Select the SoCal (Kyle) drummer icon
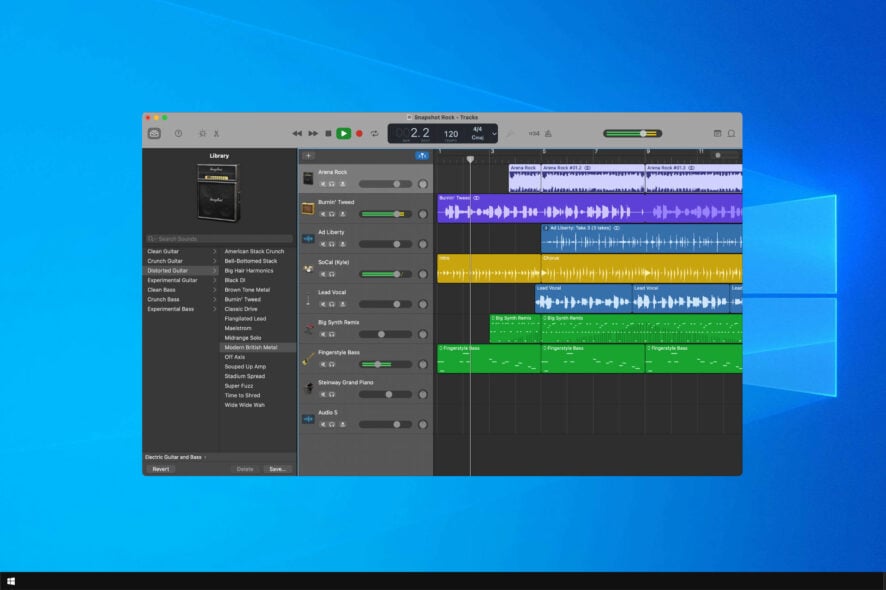 coord(308,268)
